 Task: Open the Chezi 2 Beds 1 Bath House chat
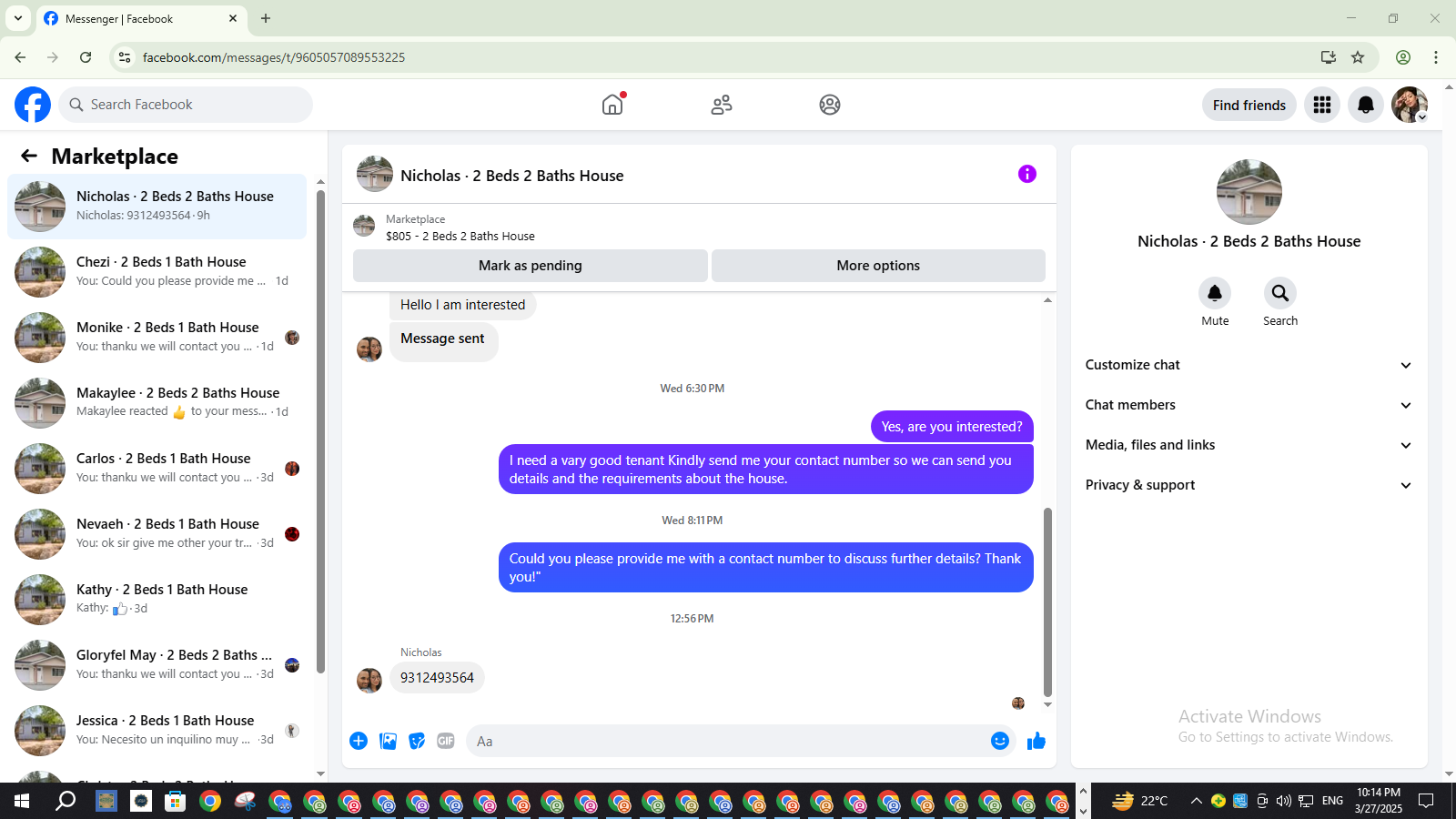click(157, 272)
